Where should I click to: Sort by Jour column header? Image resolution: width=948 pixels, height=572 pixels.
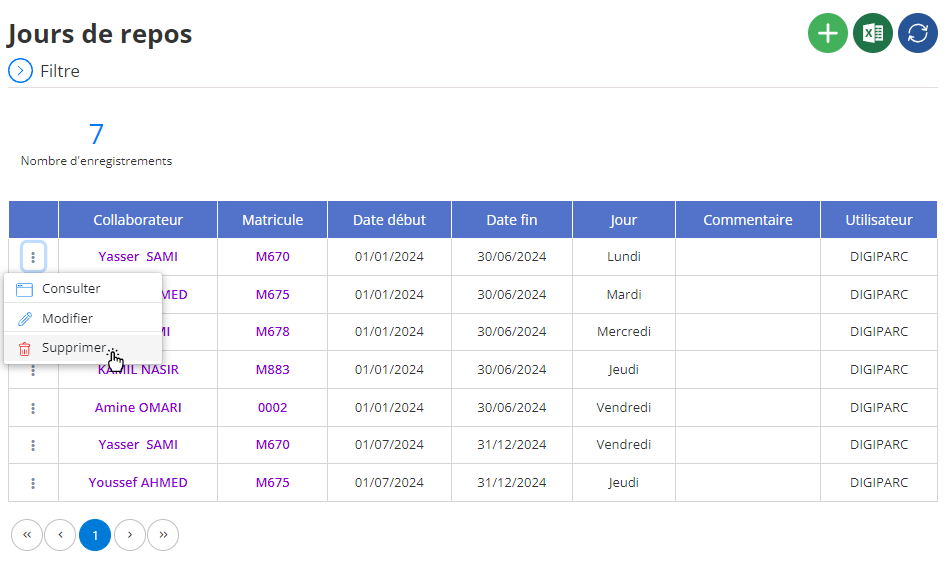pyautogui.click(x=623, y=220)
